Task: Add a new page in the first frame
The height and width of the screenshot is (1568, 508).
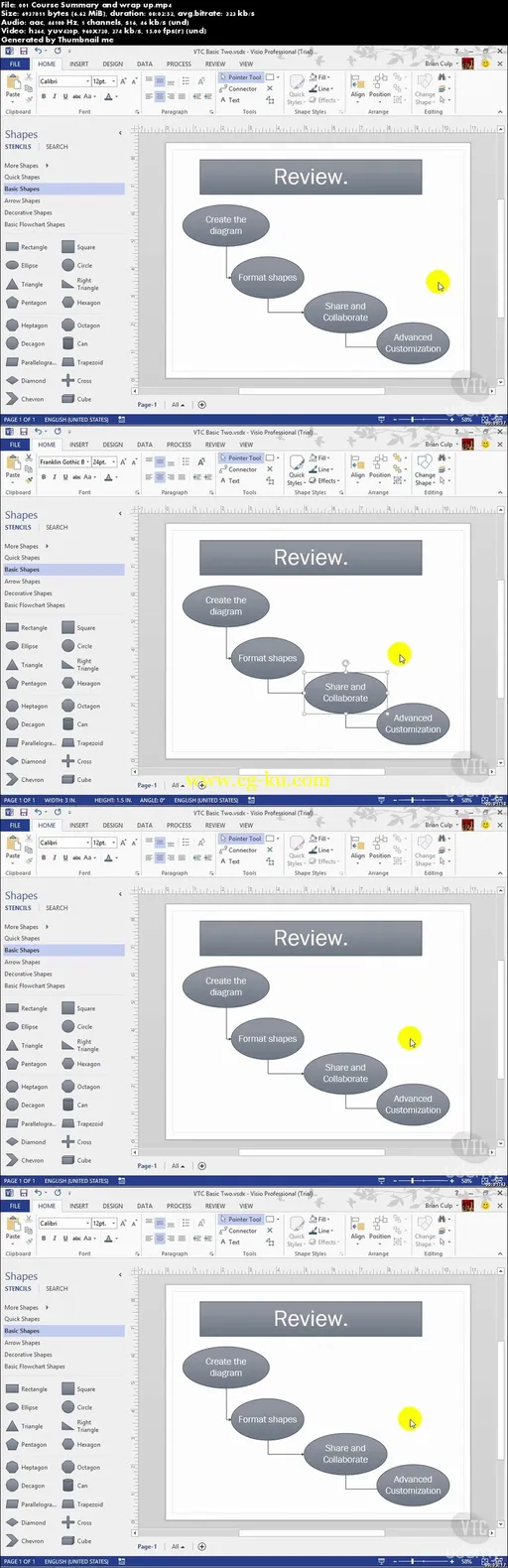Action: tap(201, 405)
